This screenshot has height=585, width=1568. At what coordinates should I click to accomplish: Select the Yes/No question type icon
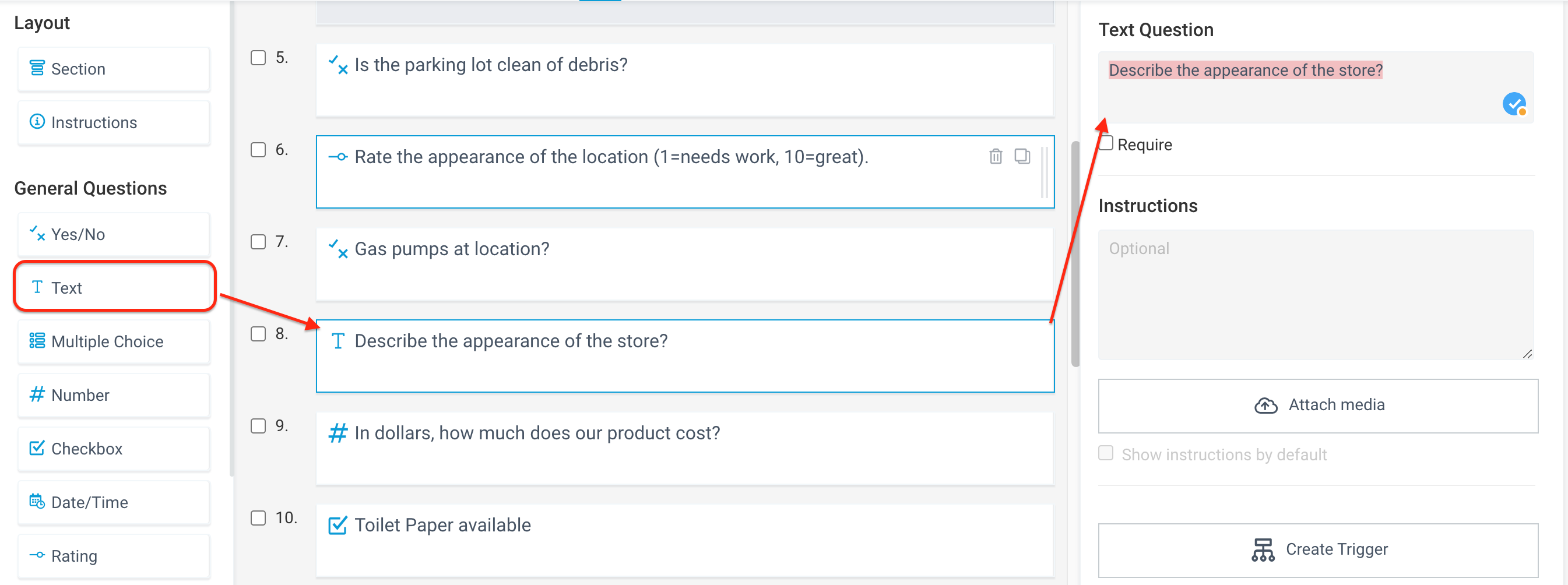pyautogui.click(x=37, y=233)
